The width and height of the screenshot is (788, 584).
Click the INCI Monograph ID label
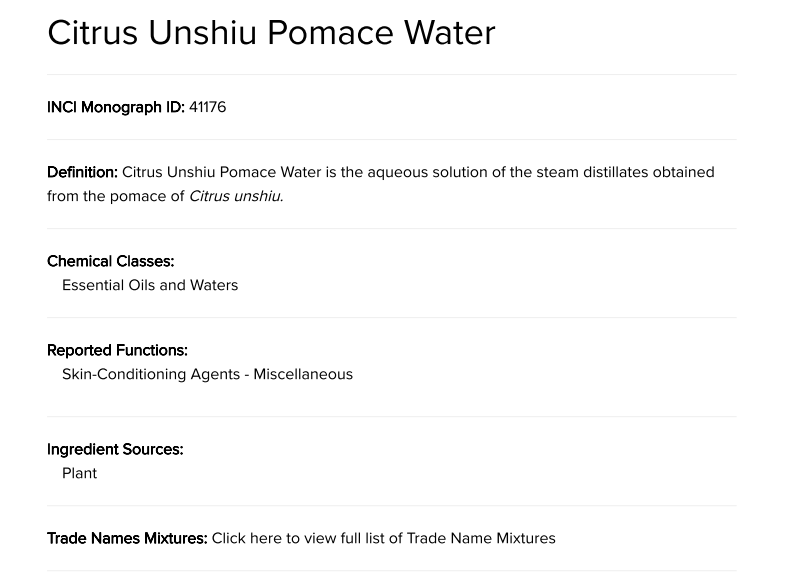[115, 107]
